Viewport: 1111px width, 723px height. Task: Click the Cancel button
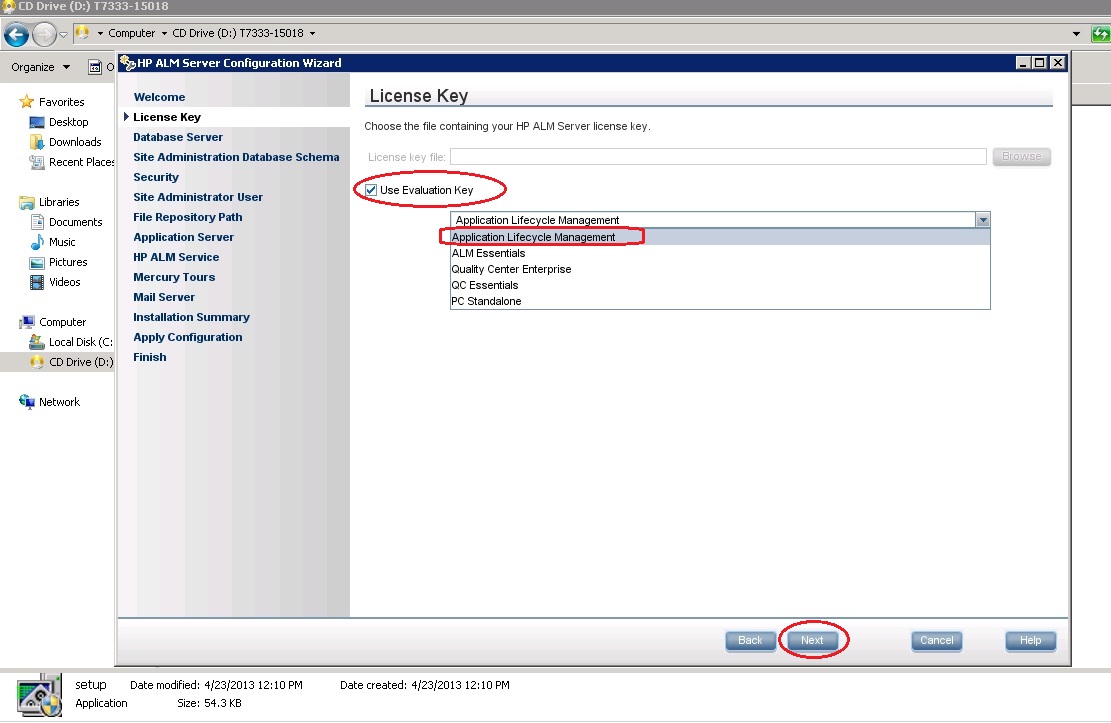[937, 640]
